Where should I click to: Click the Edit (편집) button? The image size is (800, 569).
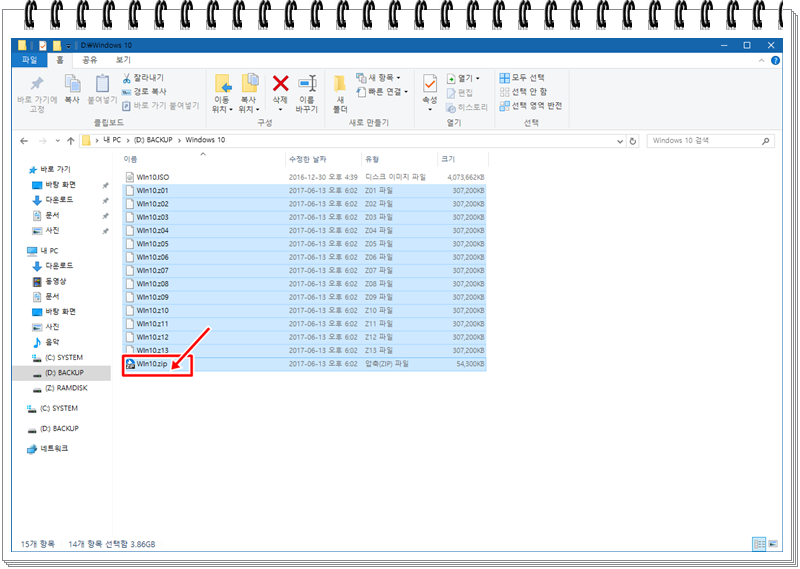point(459,92)
